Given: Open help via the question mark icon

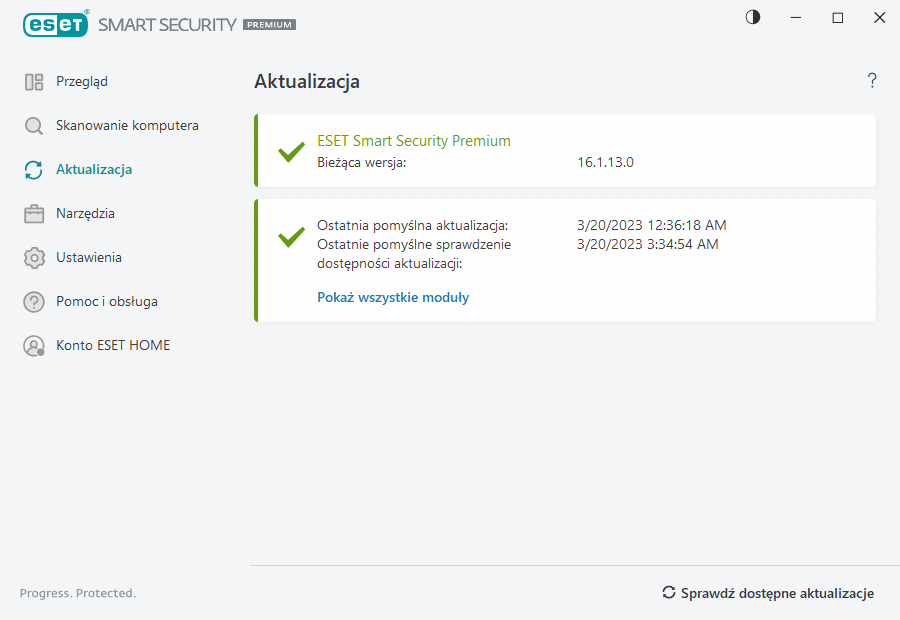Looking at the screenshot, I should 872,81.
